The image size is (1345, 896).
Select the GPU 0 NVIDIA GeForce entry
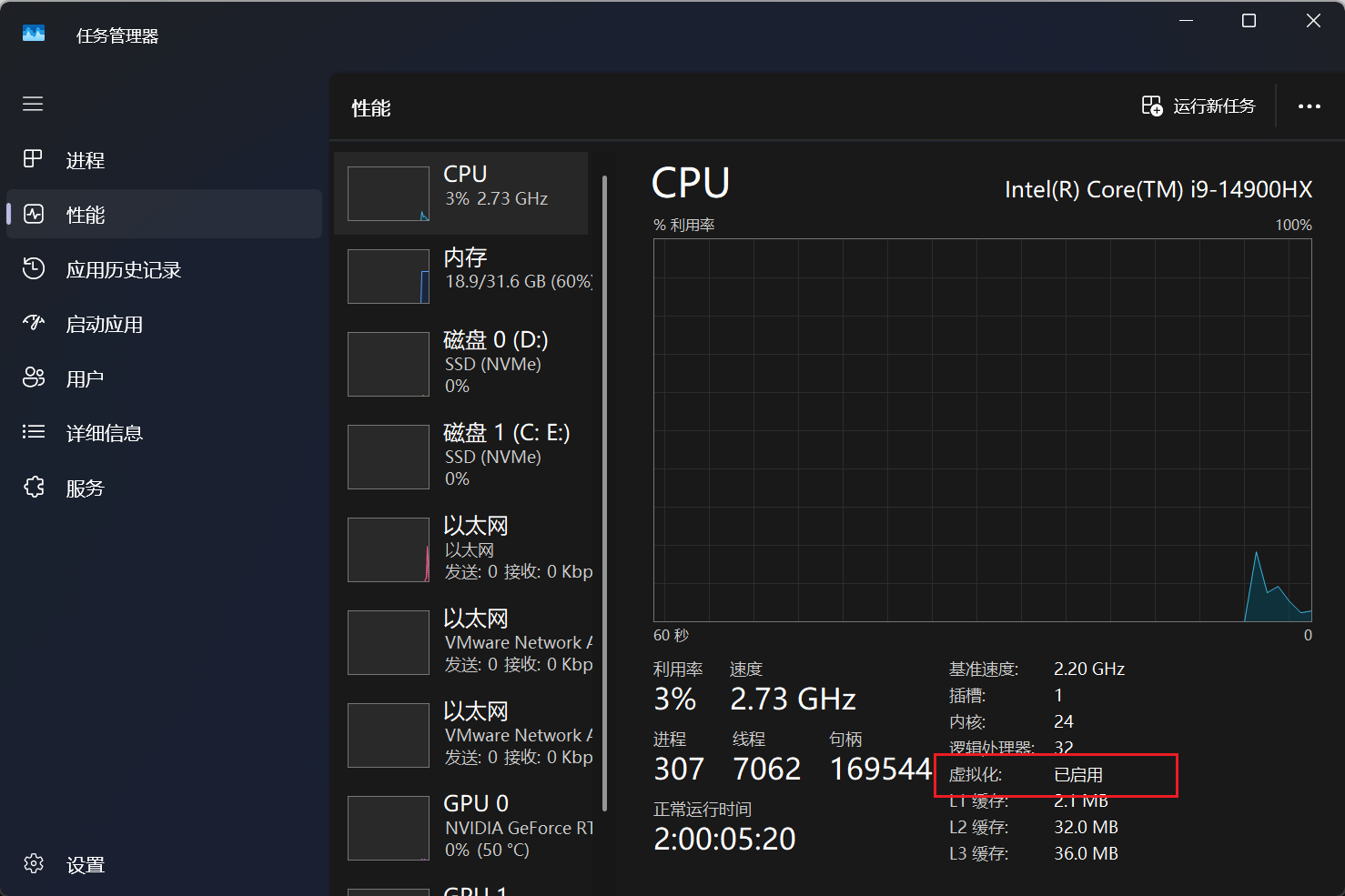[x=461, y=828]
